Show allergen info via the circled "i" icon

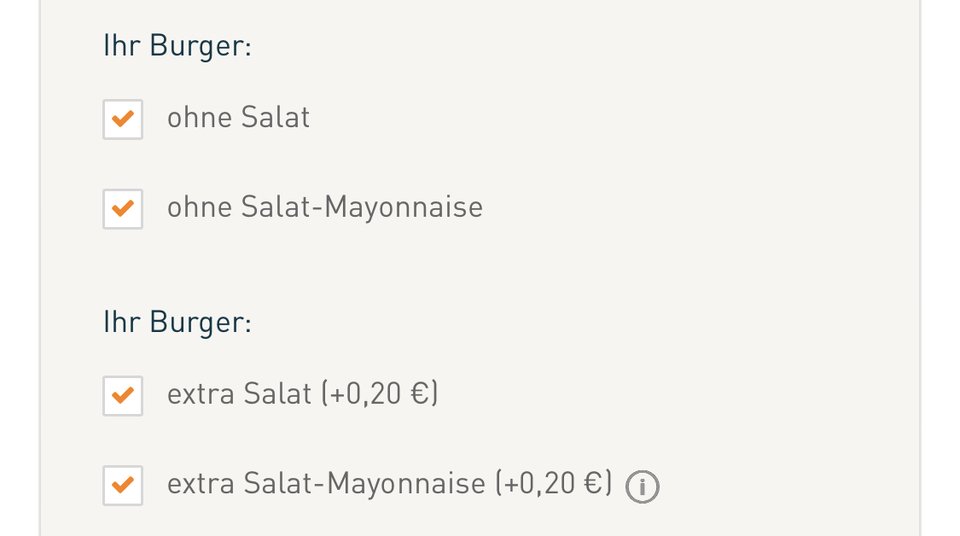click(x=642, y=487)
